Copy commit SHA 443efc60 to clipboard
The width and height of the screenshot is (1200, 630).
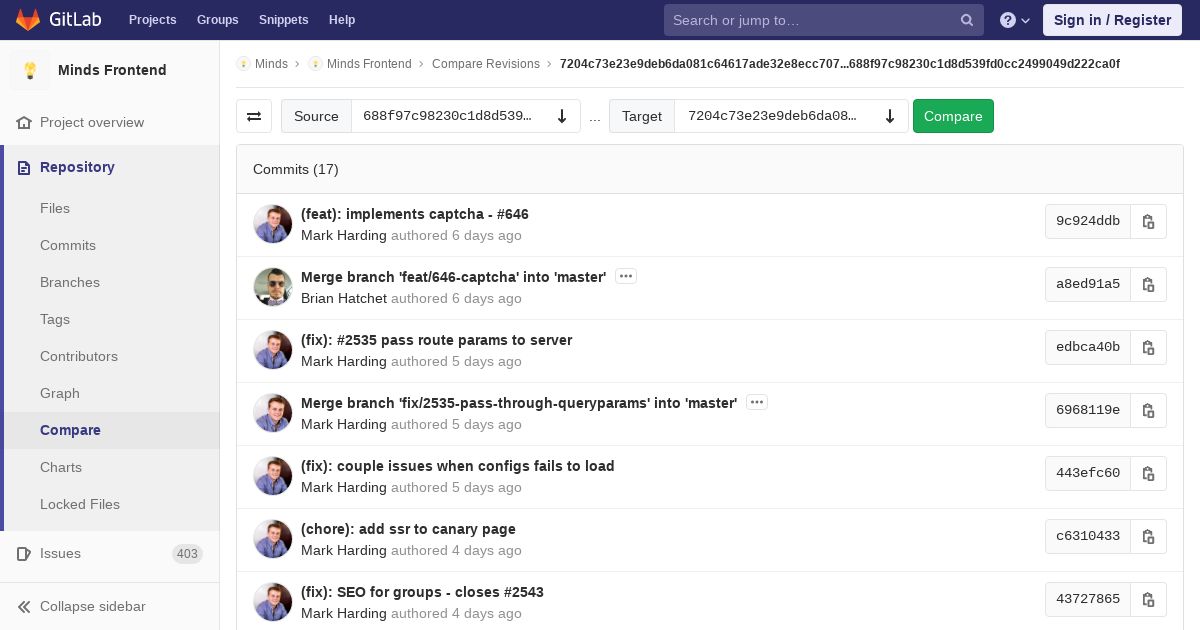1148,473
